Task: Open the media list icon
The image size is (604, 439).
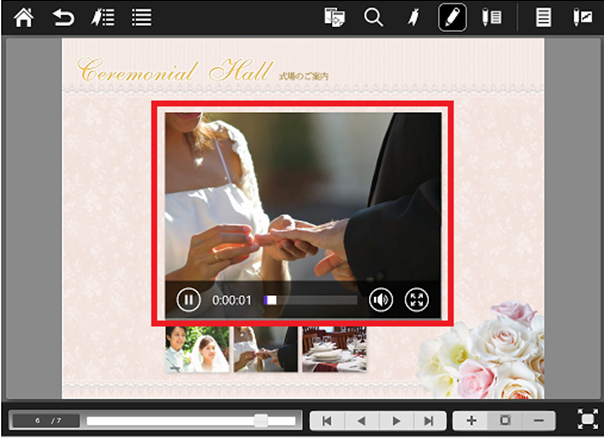Action: coord(335,17)
